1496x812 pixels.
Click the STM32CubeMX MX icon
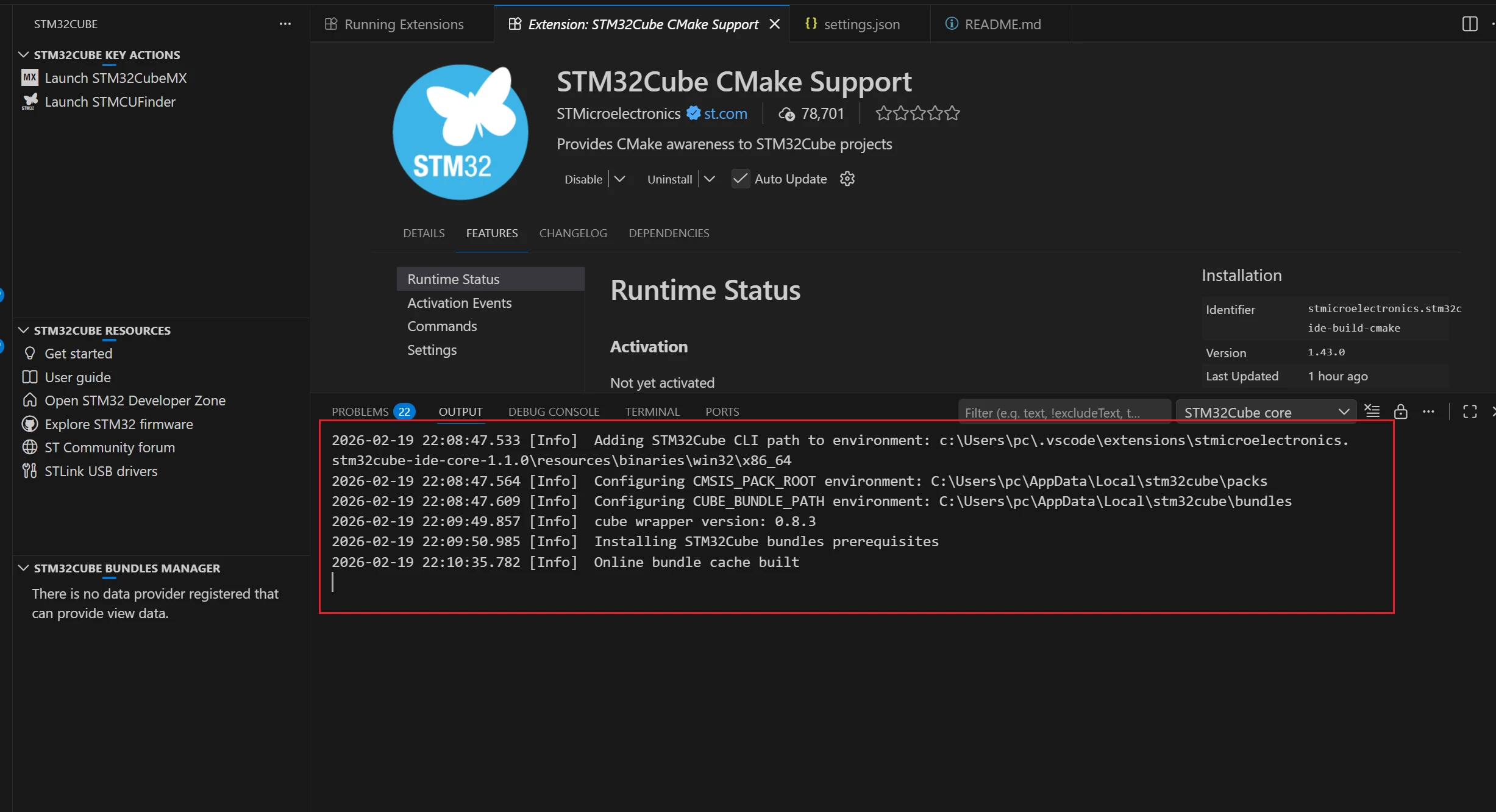(30, 78)
